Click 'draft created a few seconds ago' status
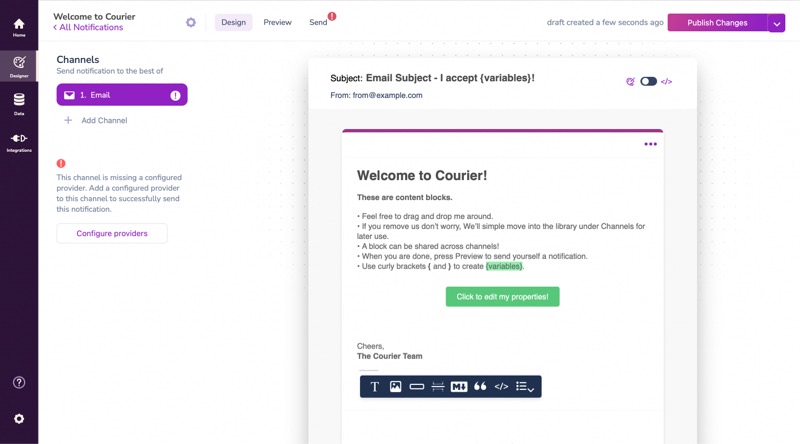The width and height of the screenshot is (800, 444). tap(605, 22)
